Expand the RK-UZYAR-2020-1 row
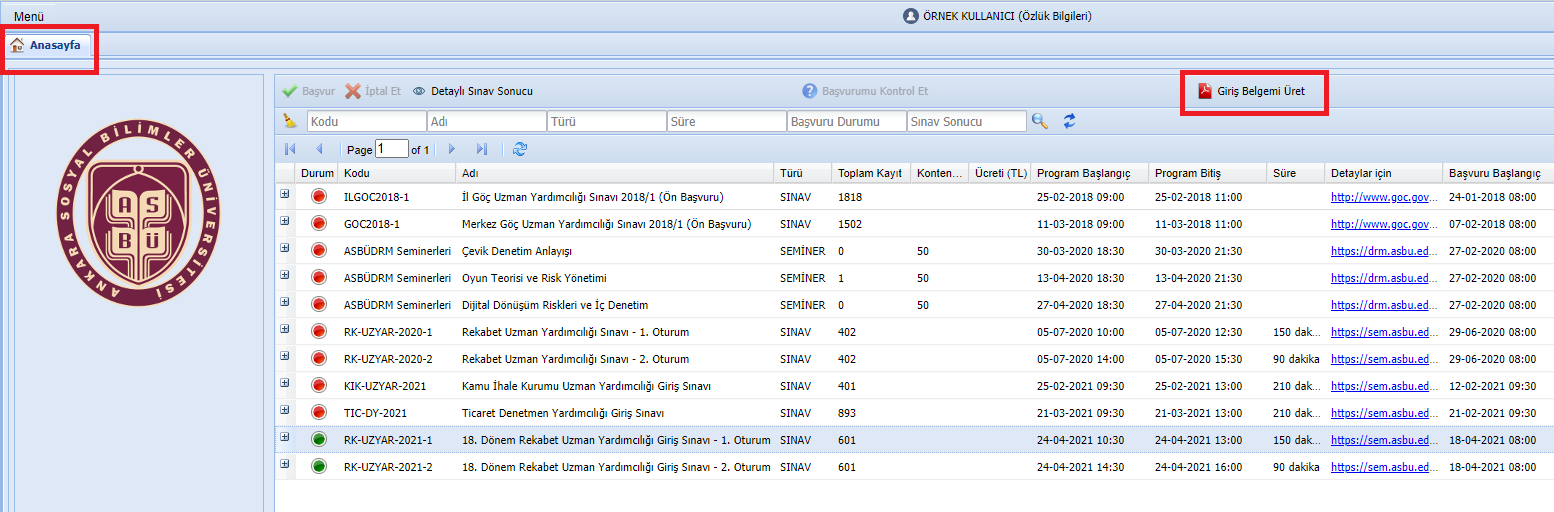Screen dimensions: 1554x512 (285, 329)
